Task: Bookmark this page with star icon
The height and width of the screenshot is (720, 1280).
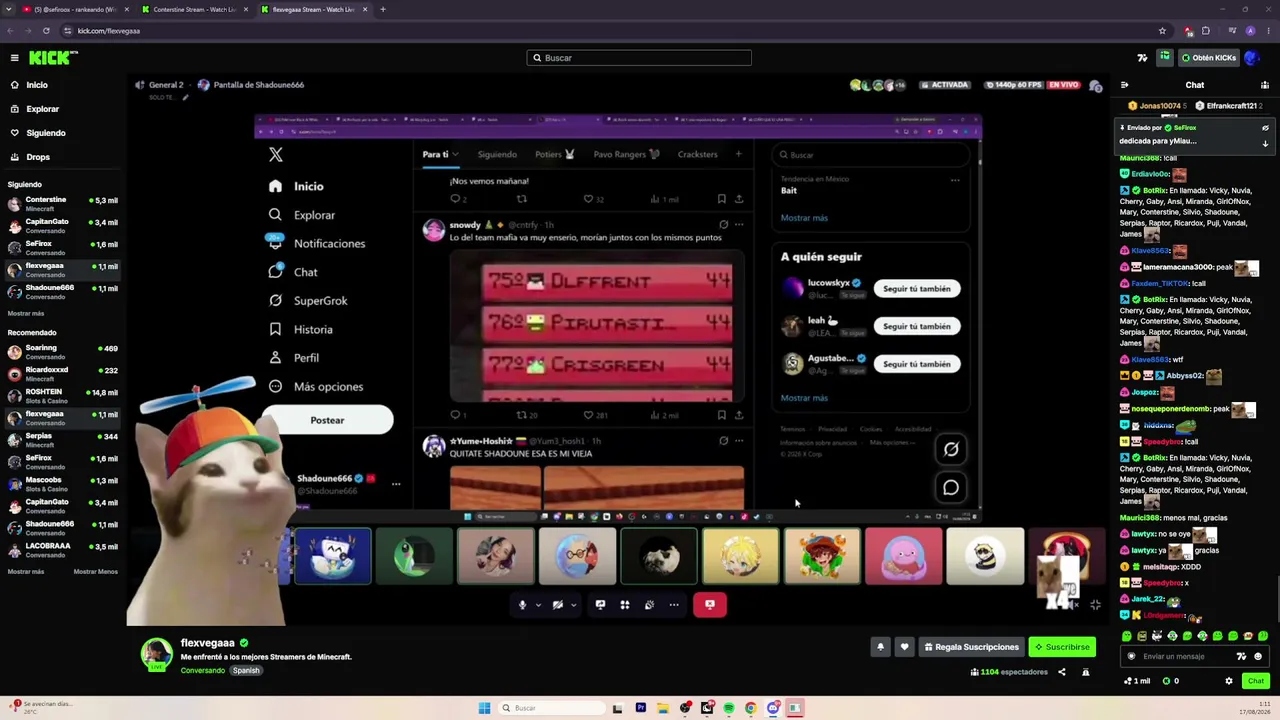Action: coord(1162,31)
